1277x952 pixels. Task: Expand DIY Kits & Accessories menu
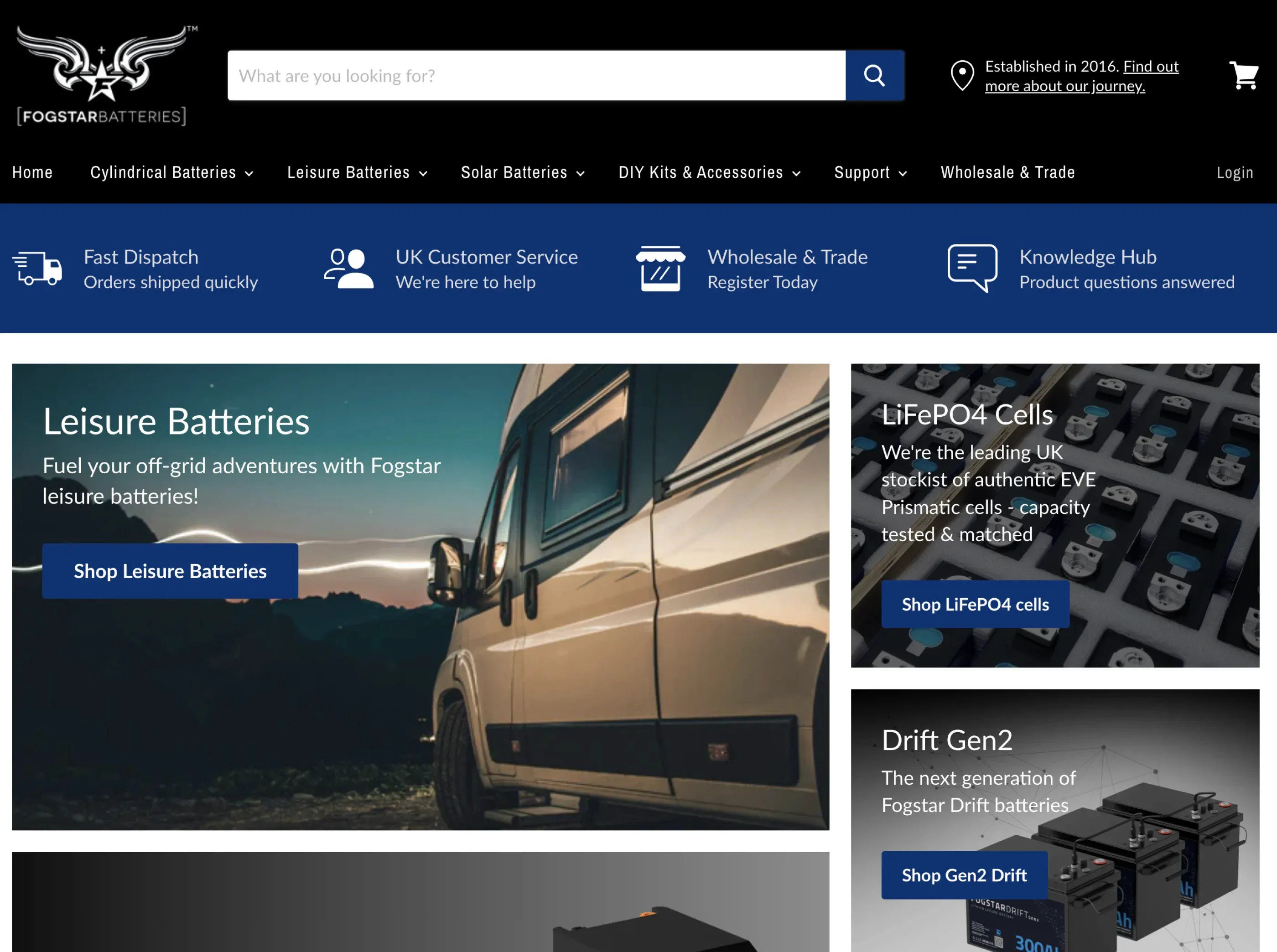[709, 172]
